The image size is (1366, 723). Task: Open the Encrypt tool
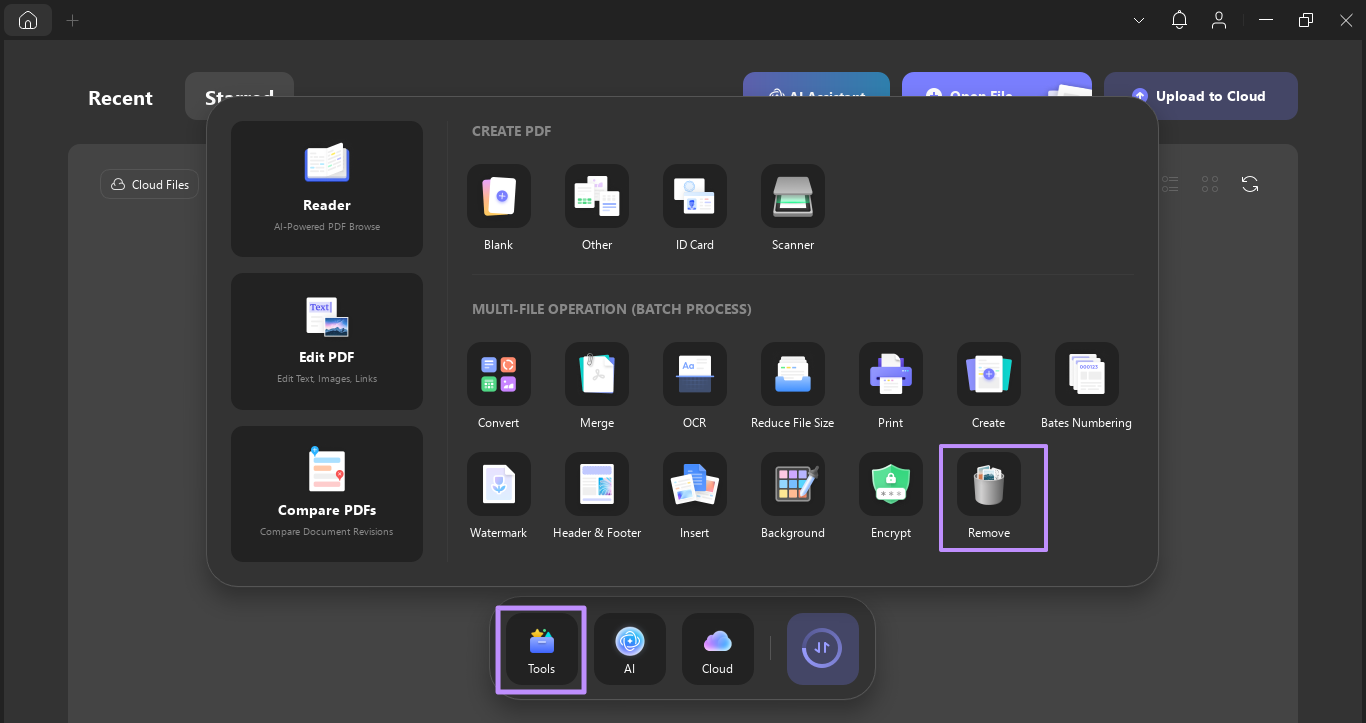pos(890,497)
